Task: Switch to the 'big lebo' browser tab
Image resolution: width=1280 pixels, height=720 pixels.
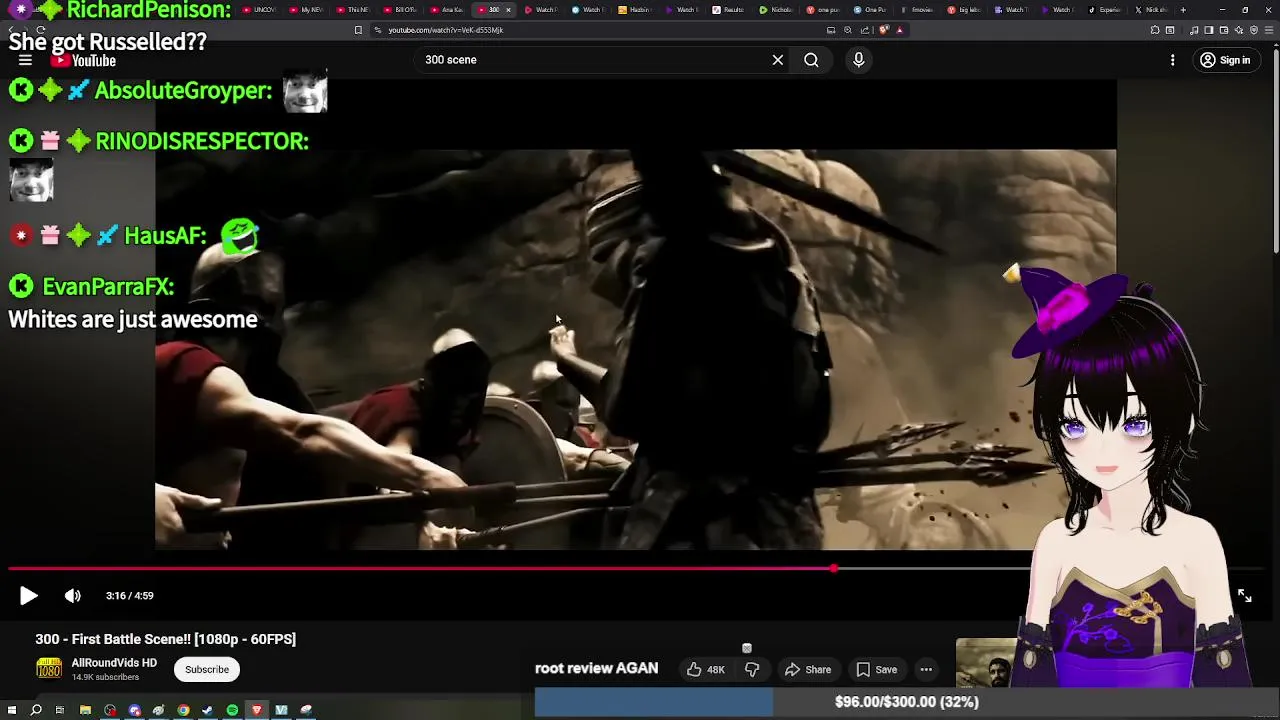Action: pos(964,10)
